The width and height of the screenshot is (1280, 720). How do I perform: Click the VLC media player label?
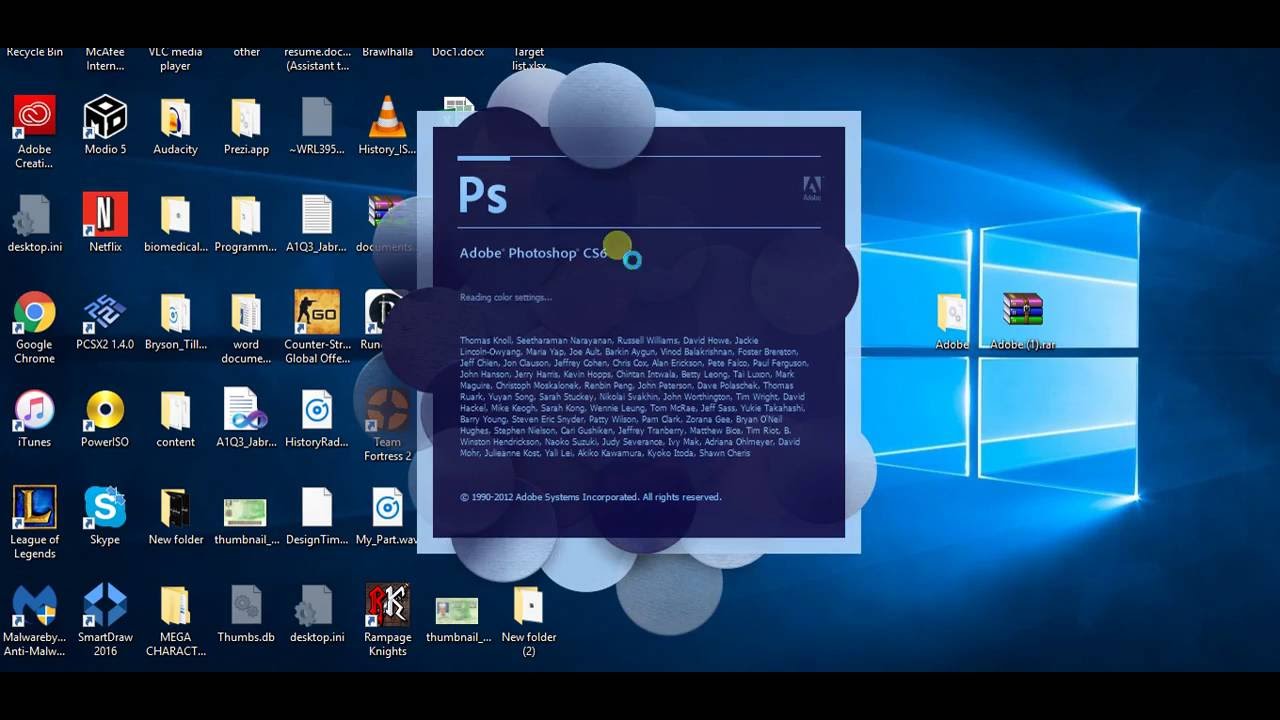(x=175, y=59)
